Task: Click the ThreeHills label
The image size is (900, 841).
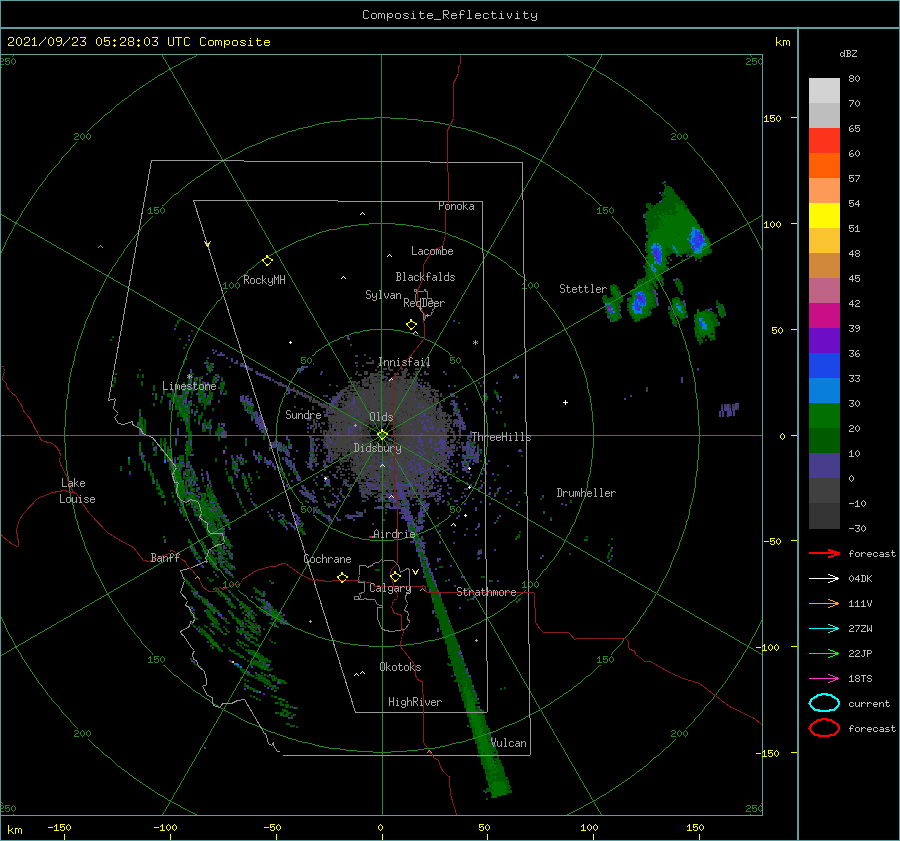Action: [x=501, y=437]
